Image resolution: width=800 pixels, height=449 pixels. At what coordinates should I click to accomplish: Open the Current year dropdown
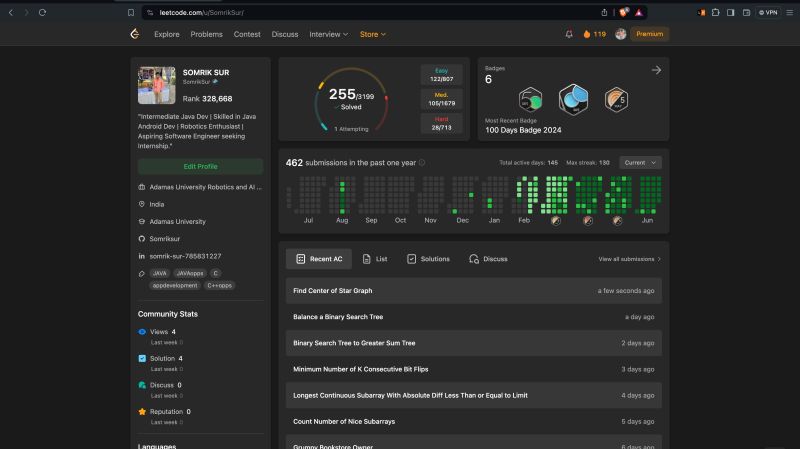640,163
